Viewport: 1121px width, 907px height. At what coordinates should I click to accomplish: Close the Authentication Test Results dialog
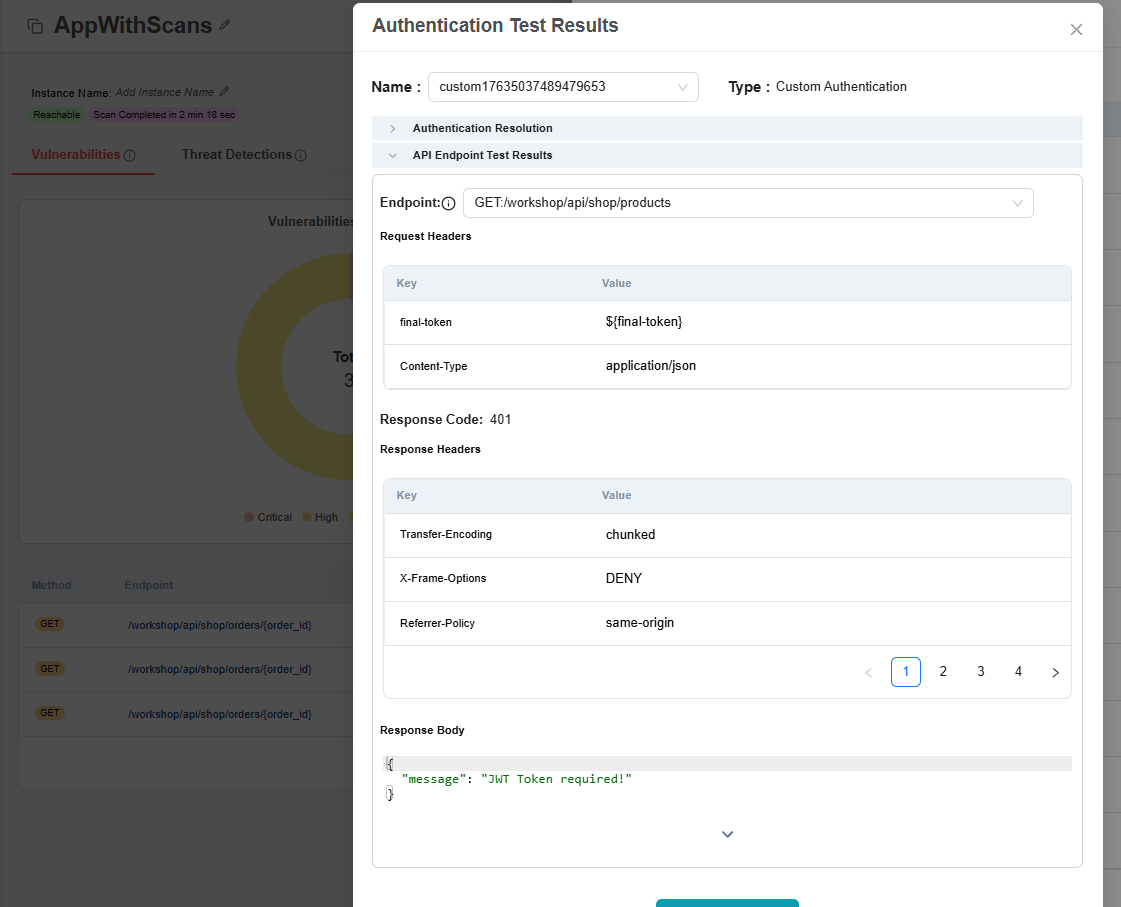(1076, 29)
